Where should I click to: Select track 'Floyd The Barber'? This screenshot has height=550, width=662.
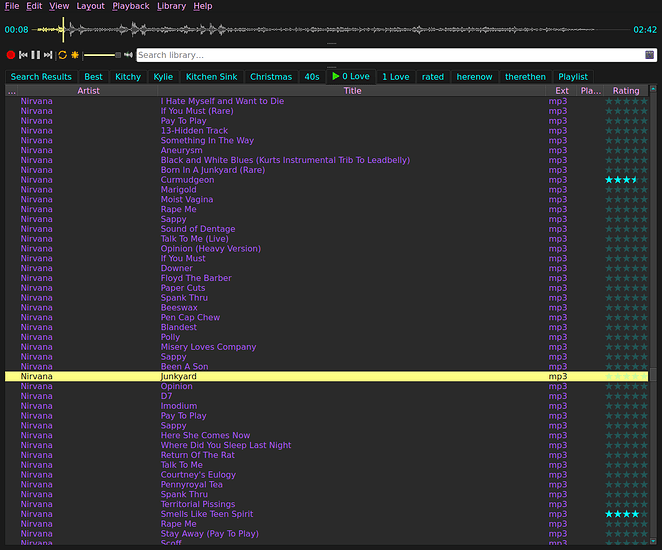coord(326,278)
